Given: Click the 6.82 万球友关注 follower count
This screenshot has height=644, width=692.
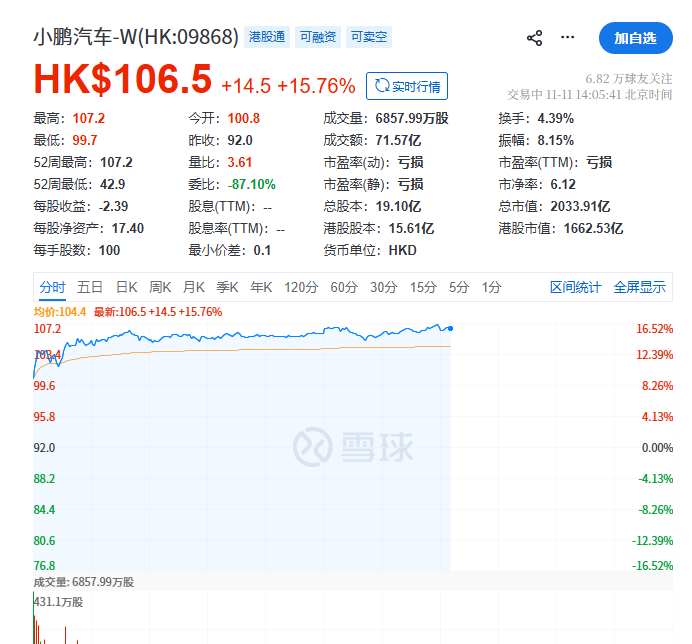Looking at the screenshot, I should coord(628,79).
